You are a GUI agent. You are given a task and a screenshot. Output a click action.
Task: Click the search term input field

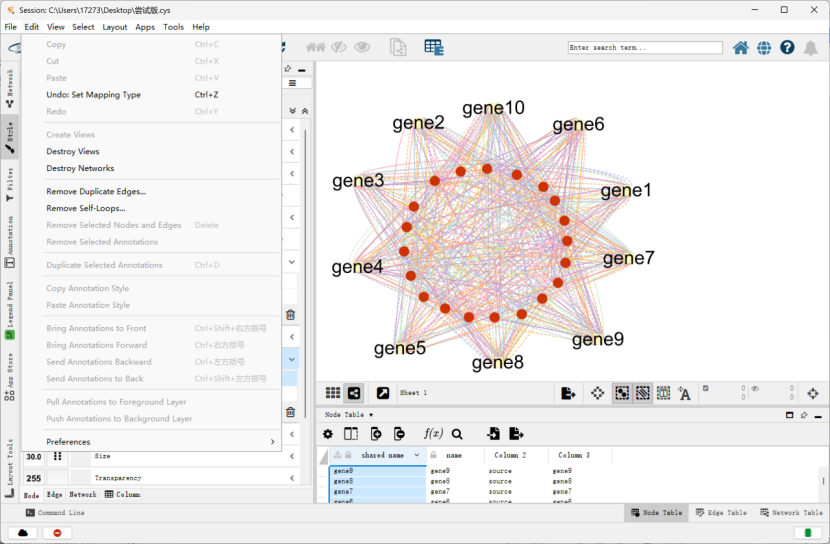point(645,48)
